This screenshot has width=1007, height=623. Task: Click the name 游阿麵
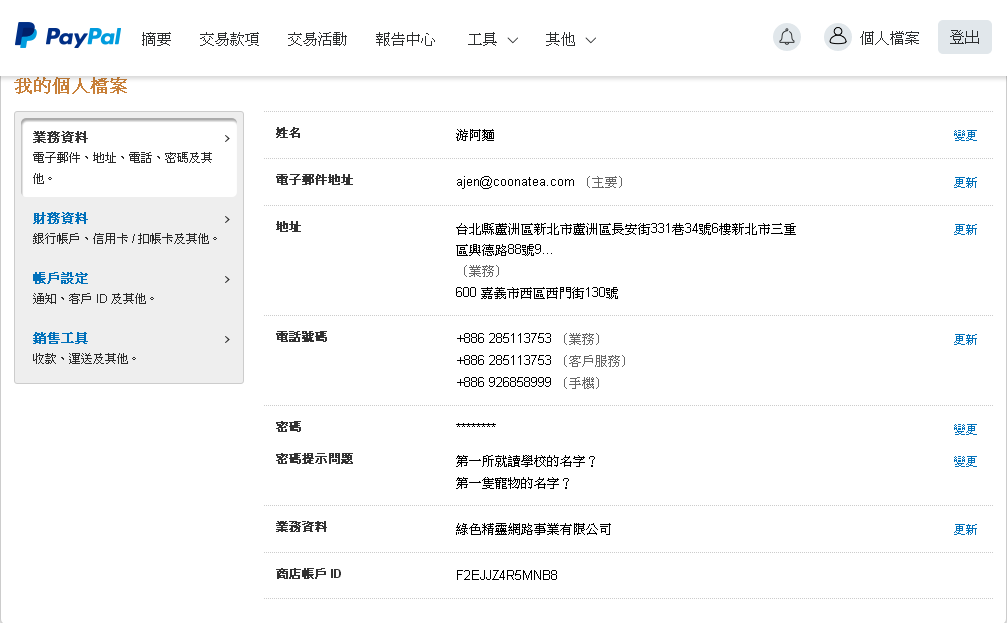point(475,135)
